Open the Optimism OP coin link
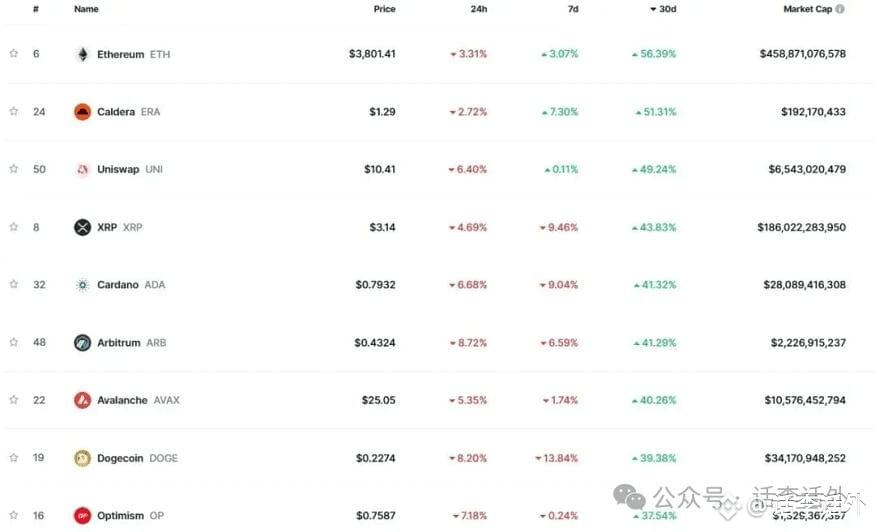 pyautogui.click(x=131, y=515)
